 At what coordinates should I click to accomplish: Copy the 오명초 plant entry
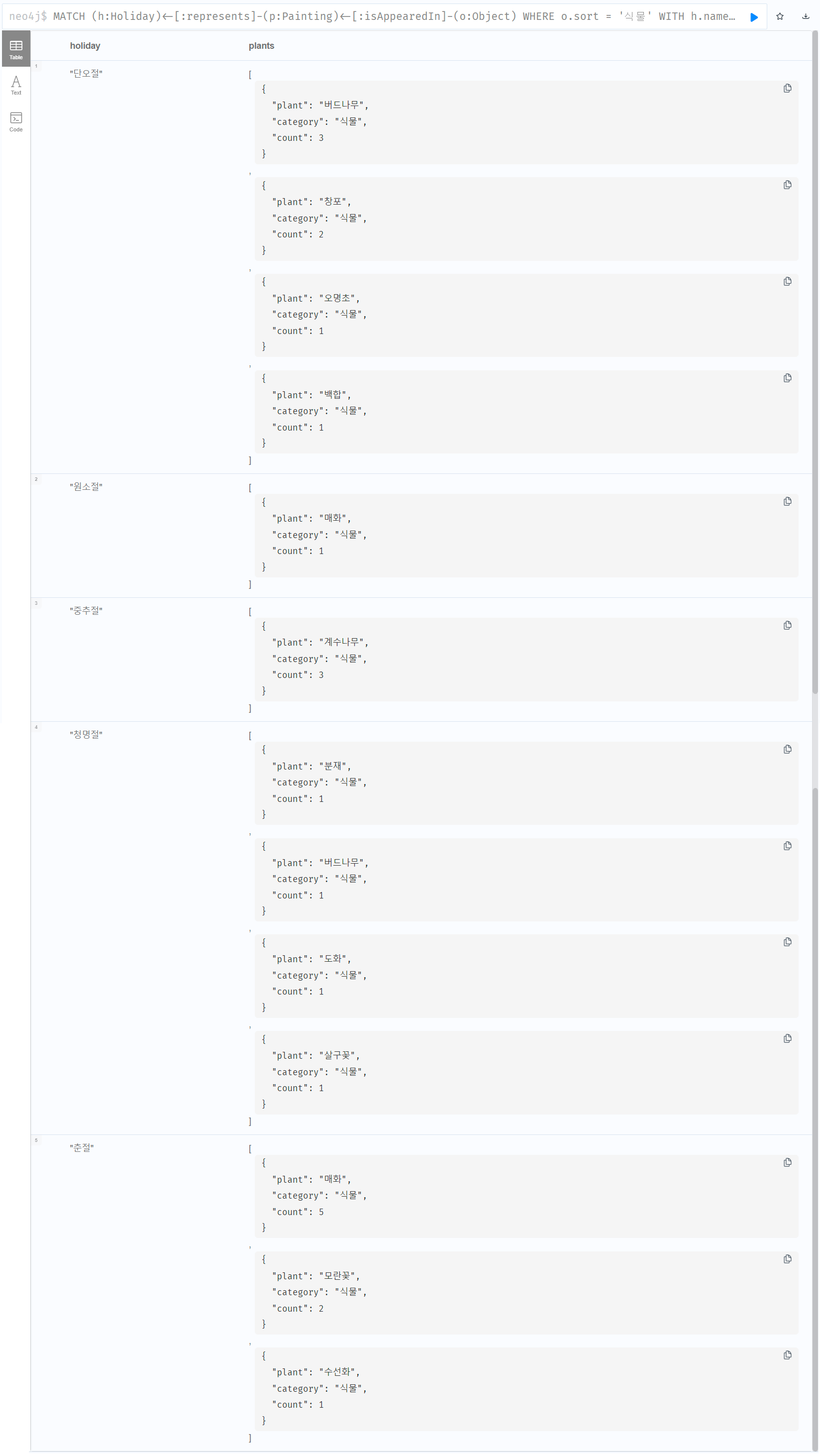[x=787, y=281]
